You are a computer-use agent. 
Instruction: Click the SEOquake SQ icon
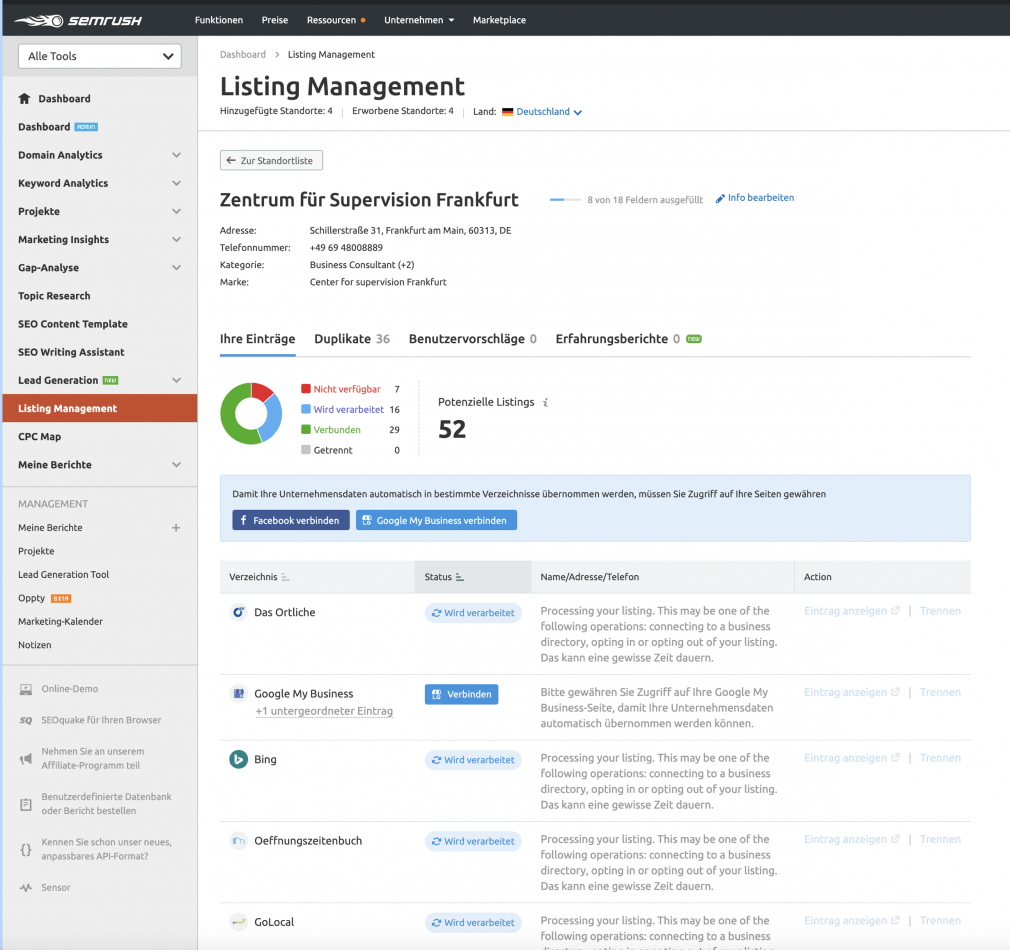coord(26,720)
